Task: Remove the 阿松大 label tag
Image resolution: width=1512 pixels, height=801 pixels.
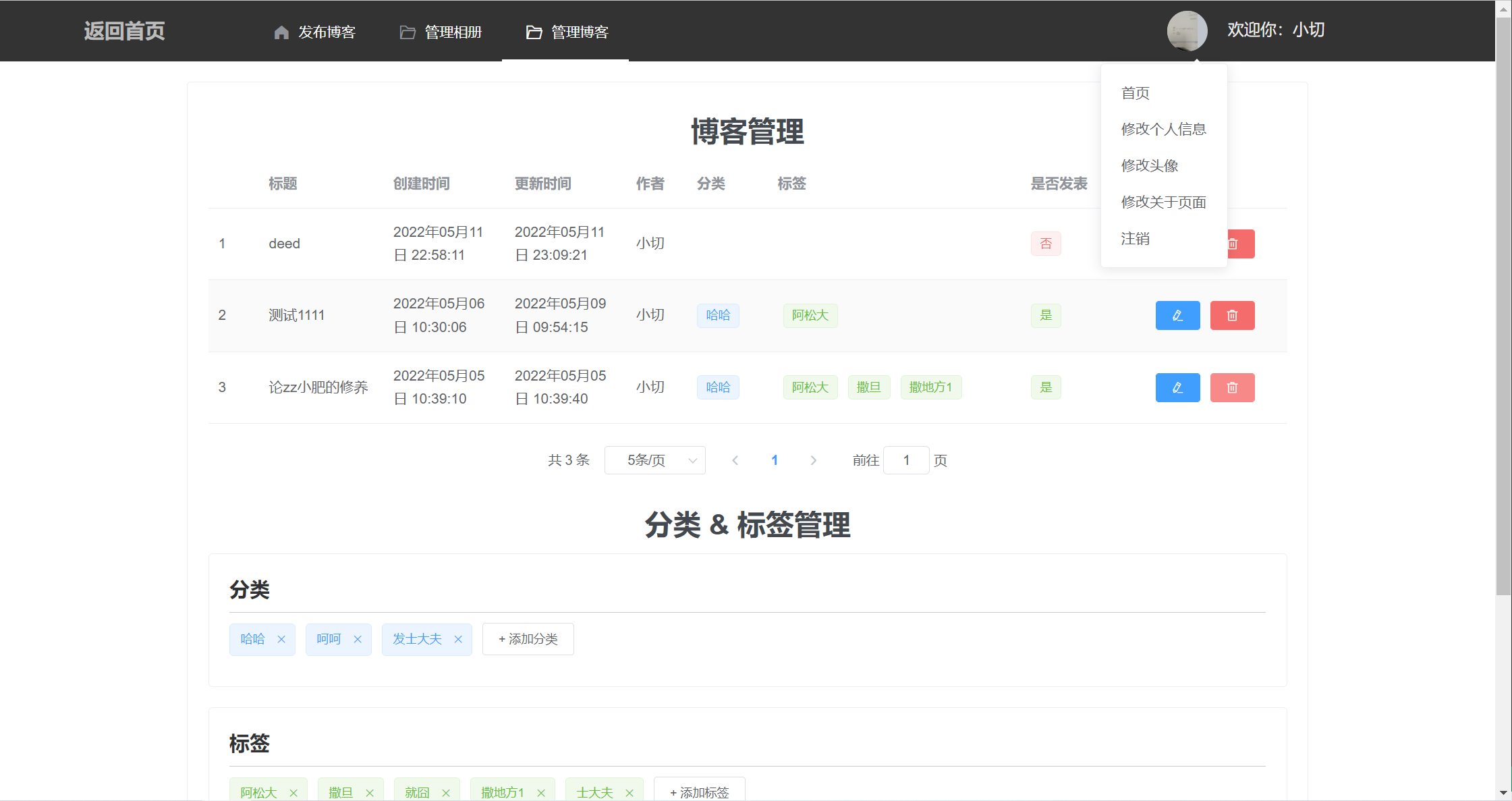Action: click(x=293, y=793)
